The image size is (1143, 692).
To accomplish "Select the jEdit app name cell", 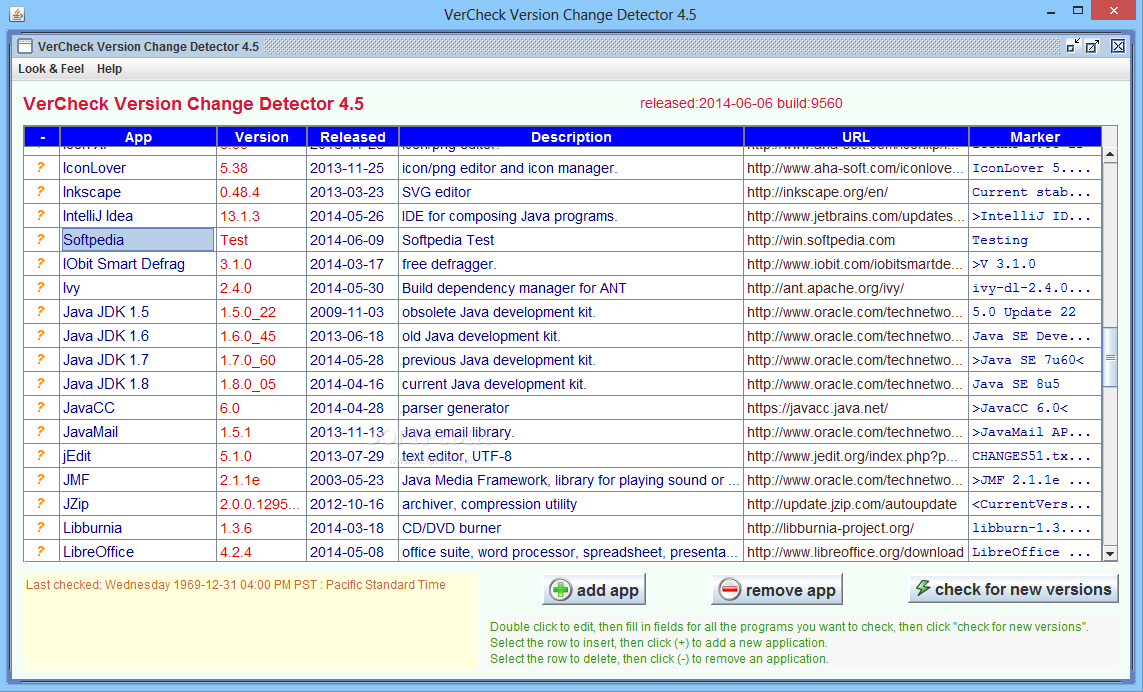I will click(138, 456).
